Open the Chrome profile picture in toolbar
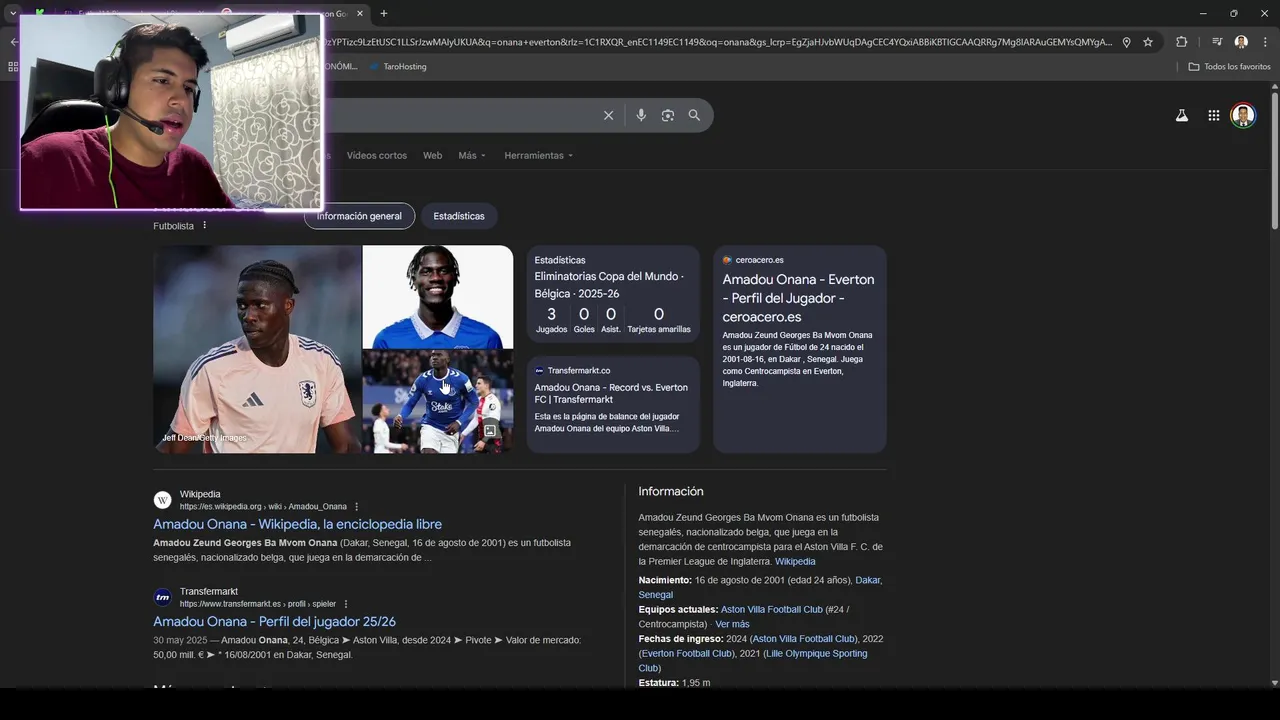Image resolution: width=1280 pixels, height=720 pixels. click(1241, 42)
